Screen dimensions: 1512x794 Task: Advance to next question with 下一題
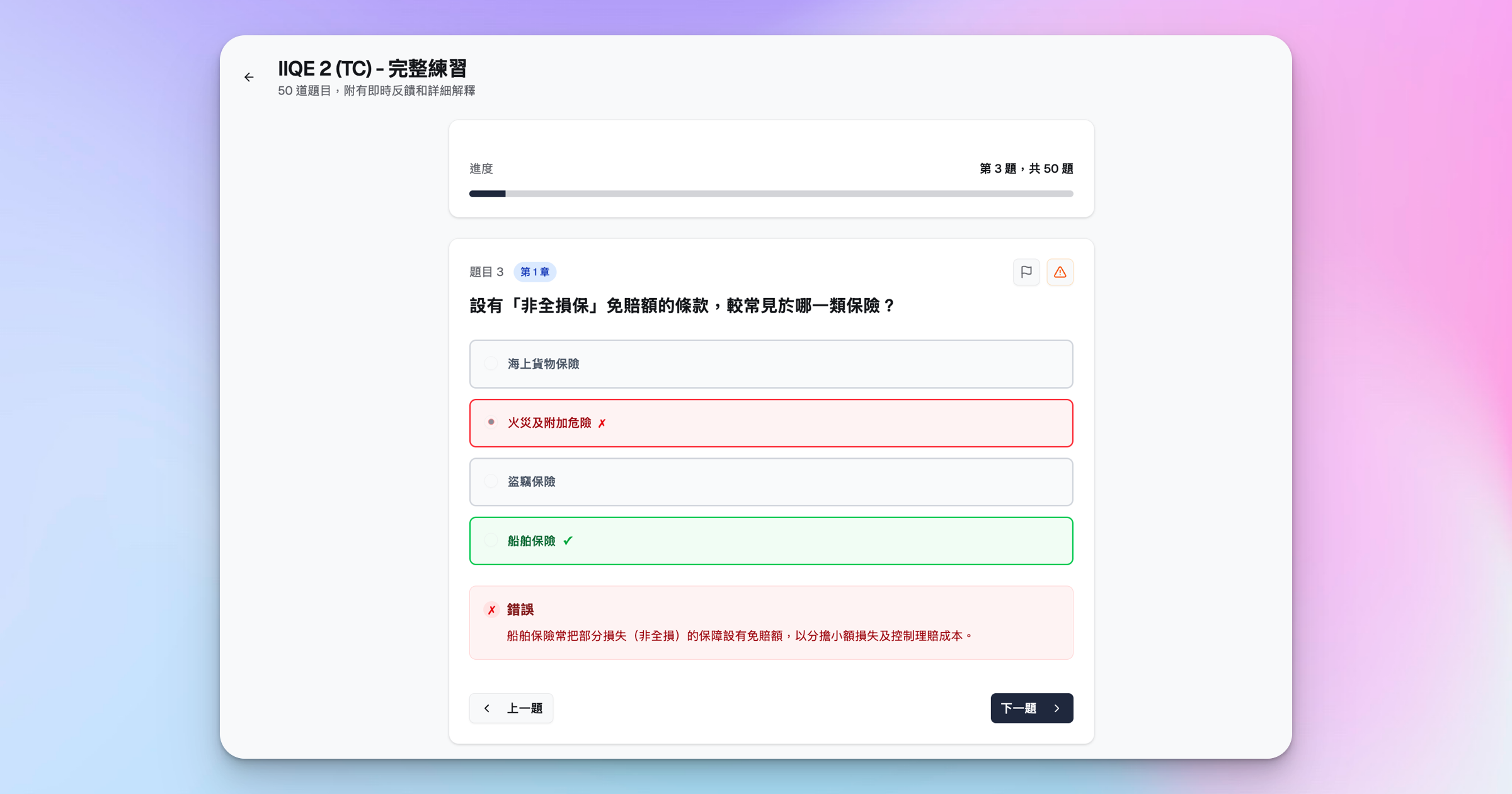pyautogui.click(x=1032, y=708)
